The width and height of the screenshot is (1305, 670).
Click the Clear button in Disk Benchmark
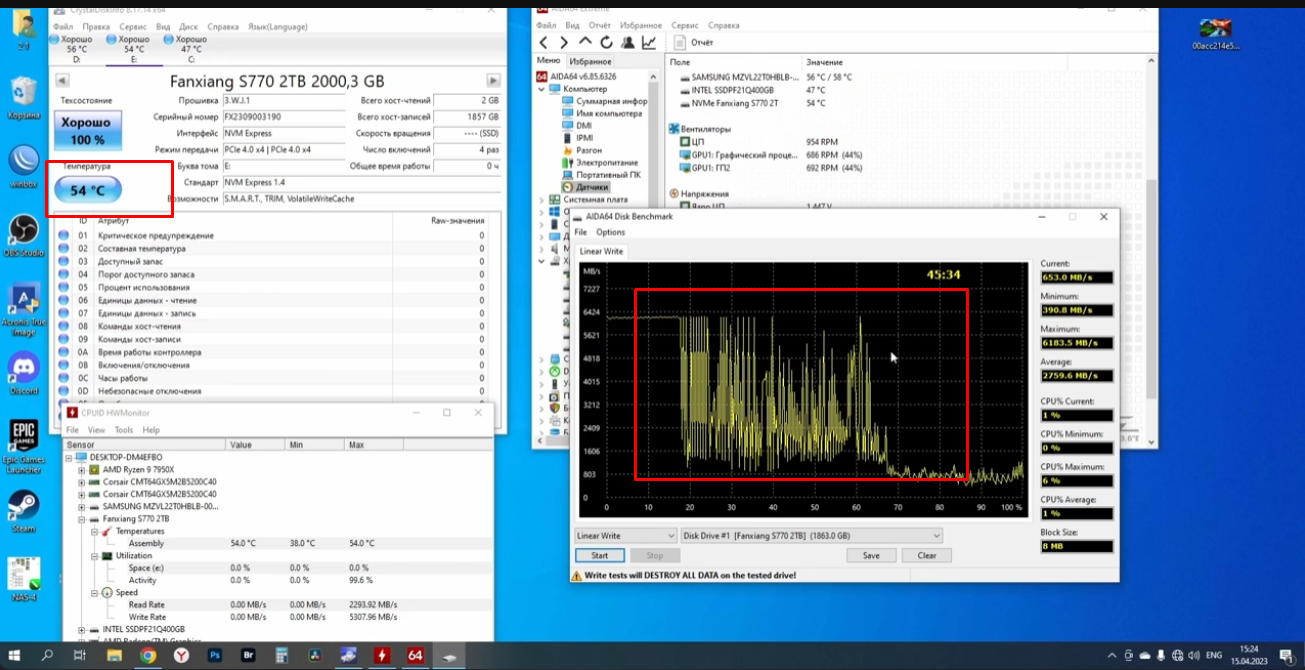point(926,556)
